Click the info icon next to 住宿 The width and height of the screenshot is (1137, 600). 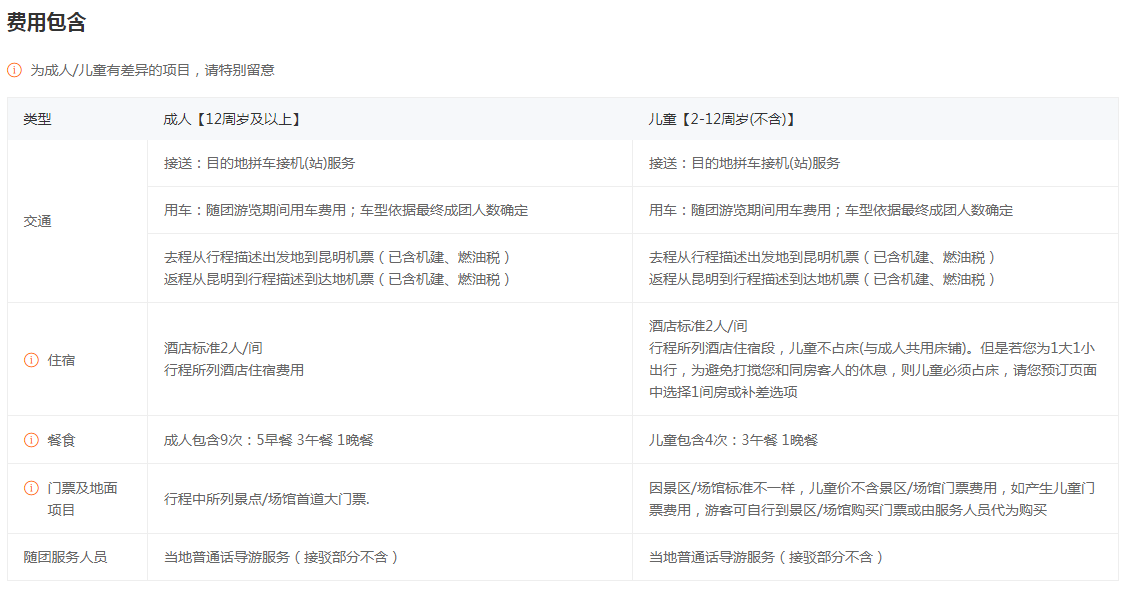tap(31, 360)
